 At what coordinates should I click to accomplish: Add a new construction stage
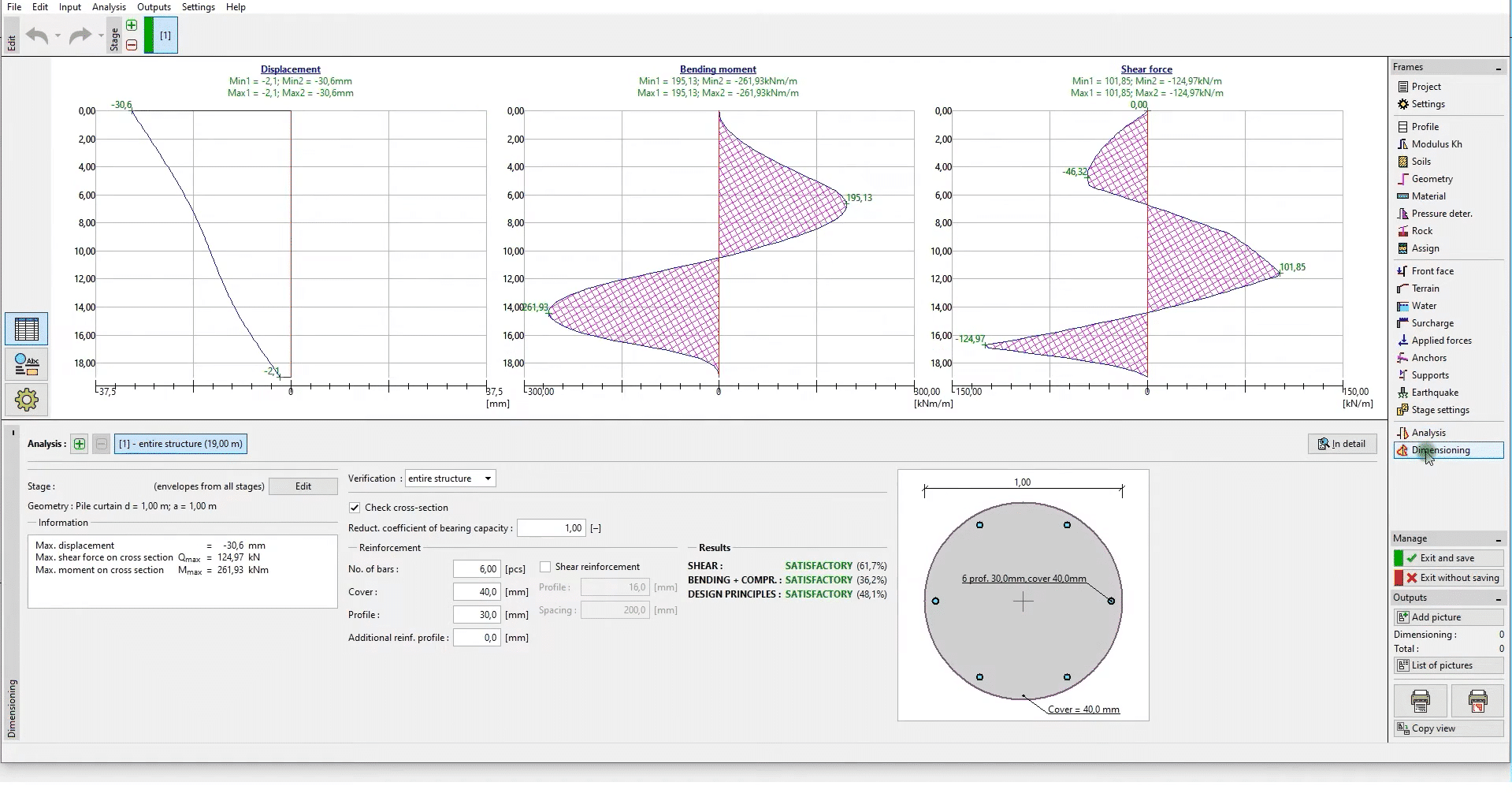point(132,25)
